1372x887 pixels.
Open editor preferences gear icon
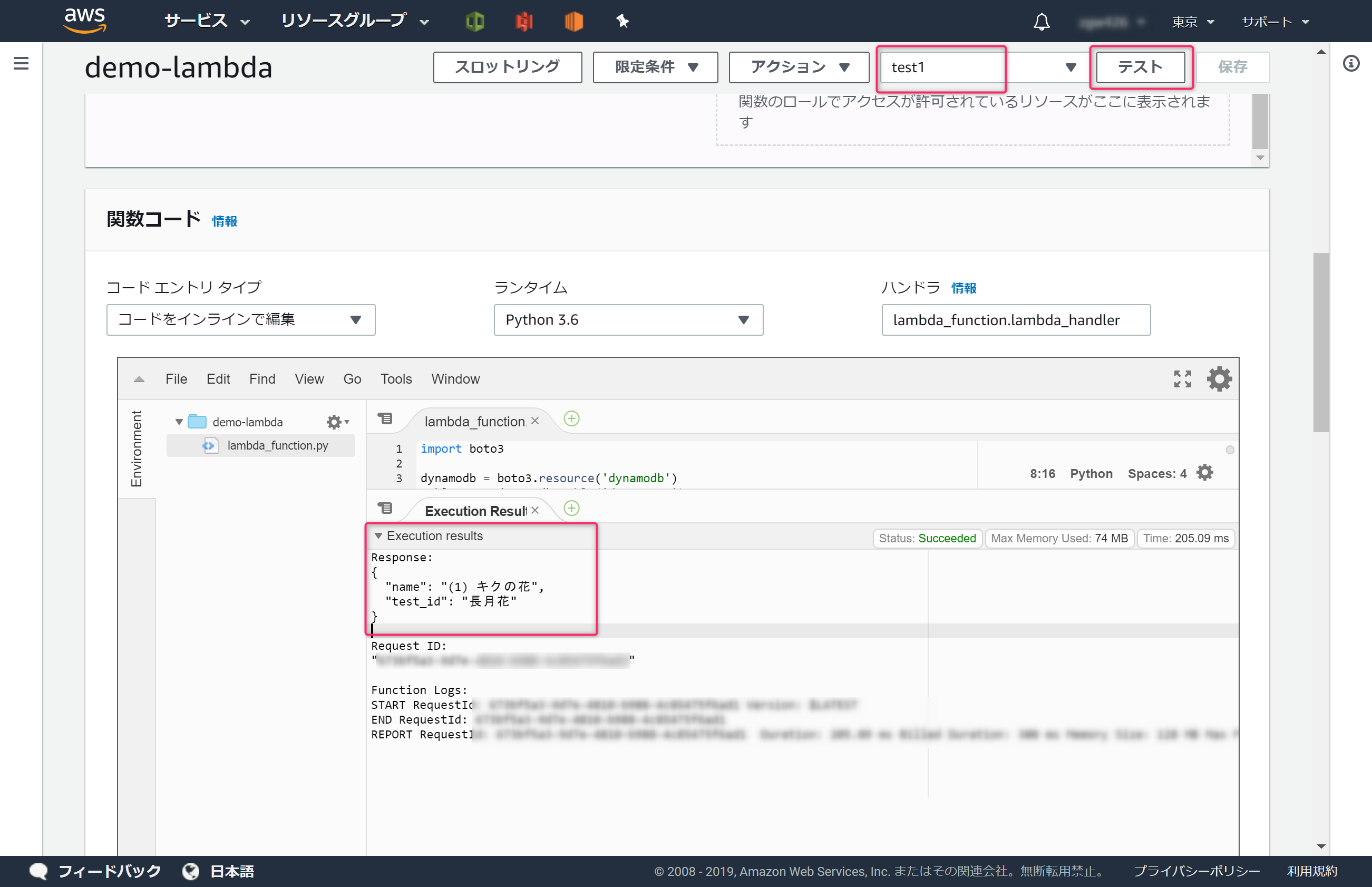tap(1219, 379)
